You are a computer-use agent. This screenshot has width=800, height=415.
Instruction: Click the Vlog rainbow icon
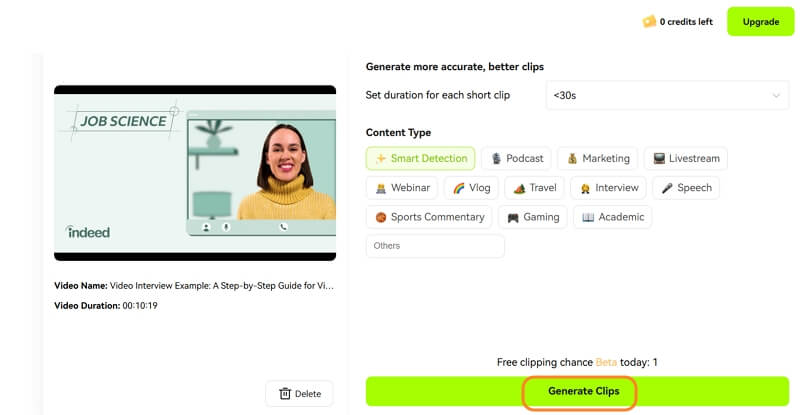pos(459,188)
